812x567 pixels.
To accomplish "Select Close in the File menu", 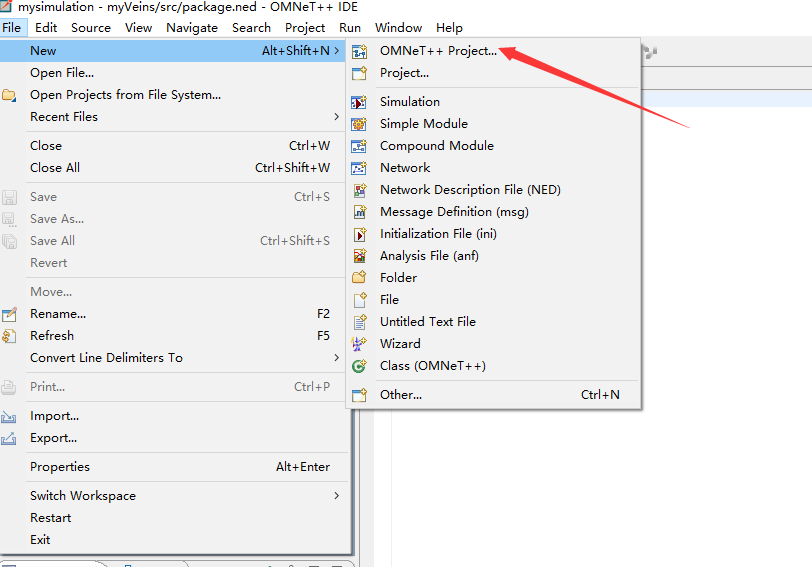I will tap(173, 146).
